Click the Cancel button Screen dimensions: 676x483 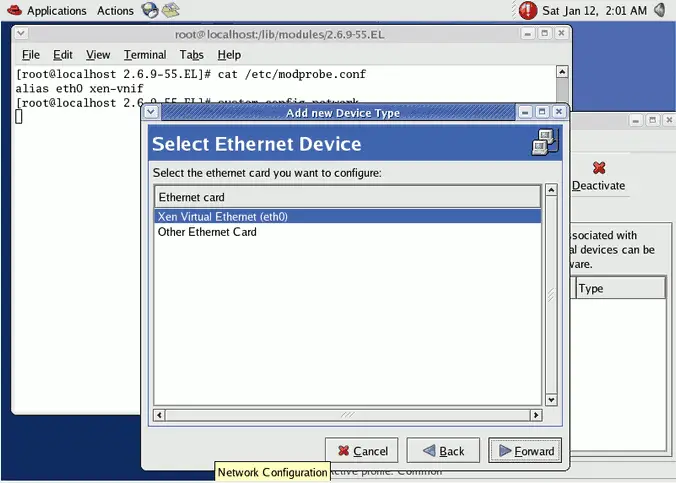pos(362,451)
